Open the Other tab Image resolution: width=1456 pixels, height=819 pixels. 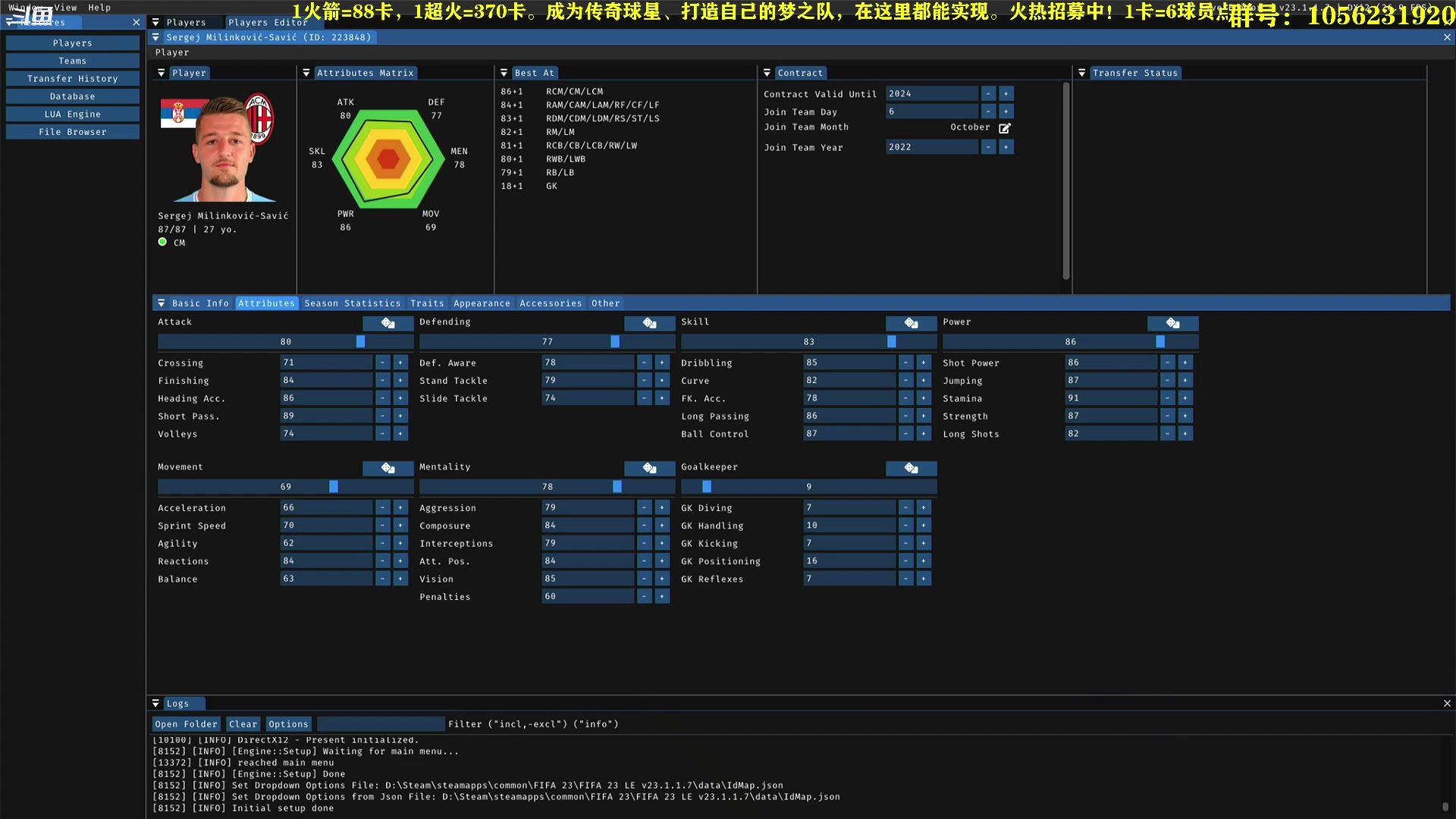point(605,303)
